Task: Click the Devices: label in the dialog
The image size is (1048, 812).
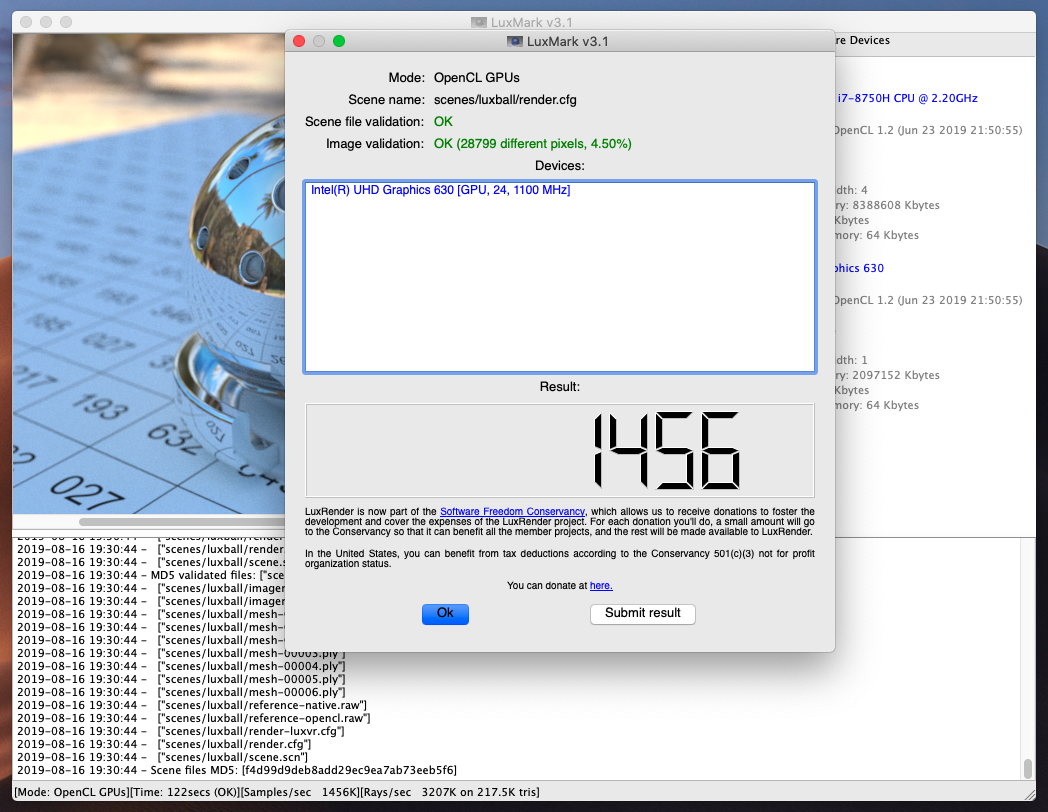Action: 559,166
